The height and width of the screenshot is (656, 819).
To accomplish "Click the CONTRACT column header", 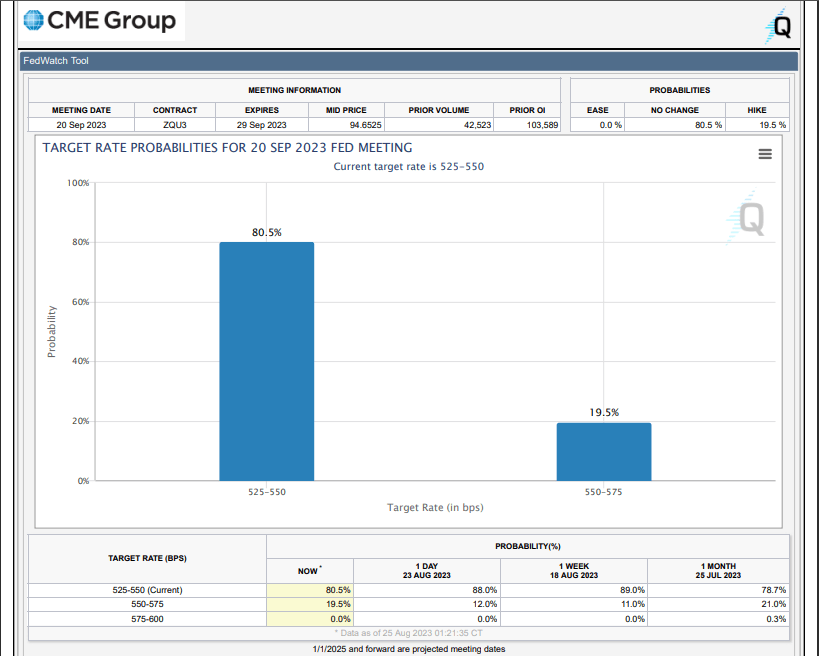I will [x=175, y=110].
